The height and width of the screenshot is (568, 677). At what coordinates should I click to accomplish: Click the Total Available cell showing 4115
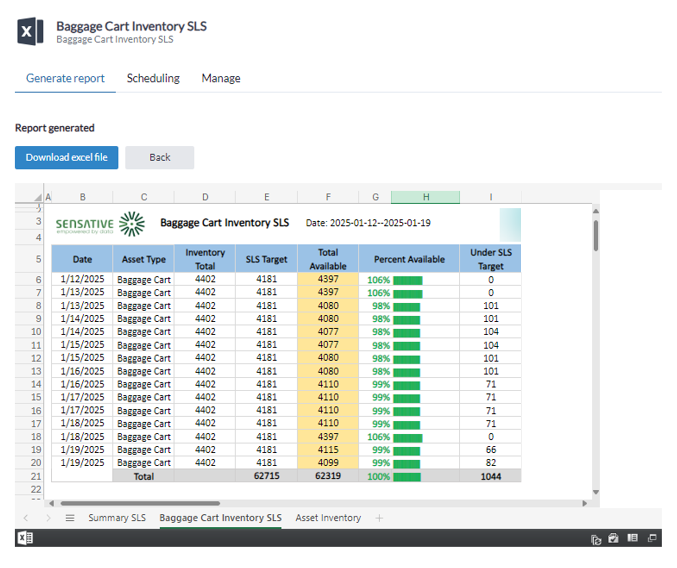(328, 450)
